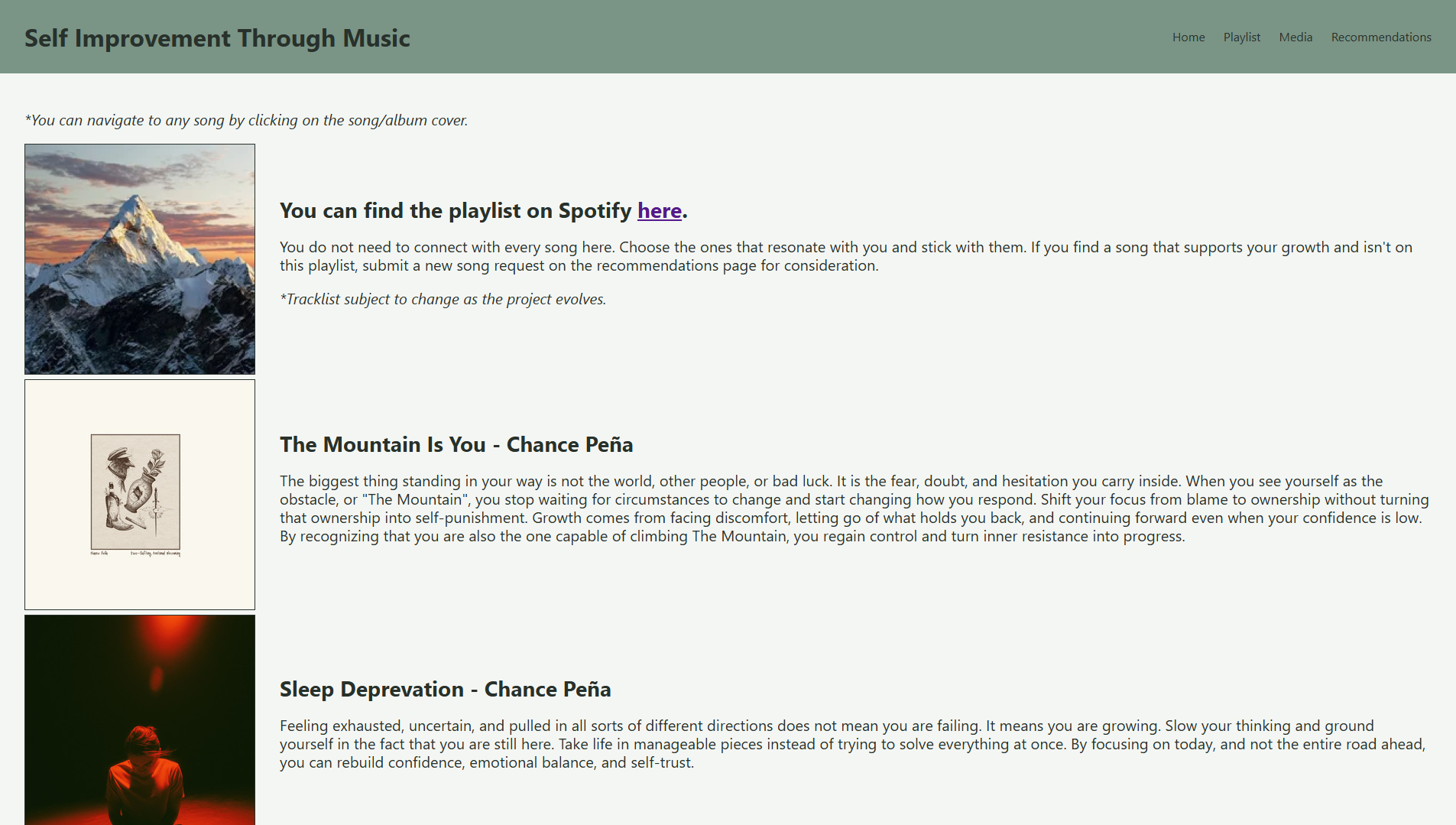Click "The Mountain Is You" song title text

pyautogui.click(x=382, y=444)
